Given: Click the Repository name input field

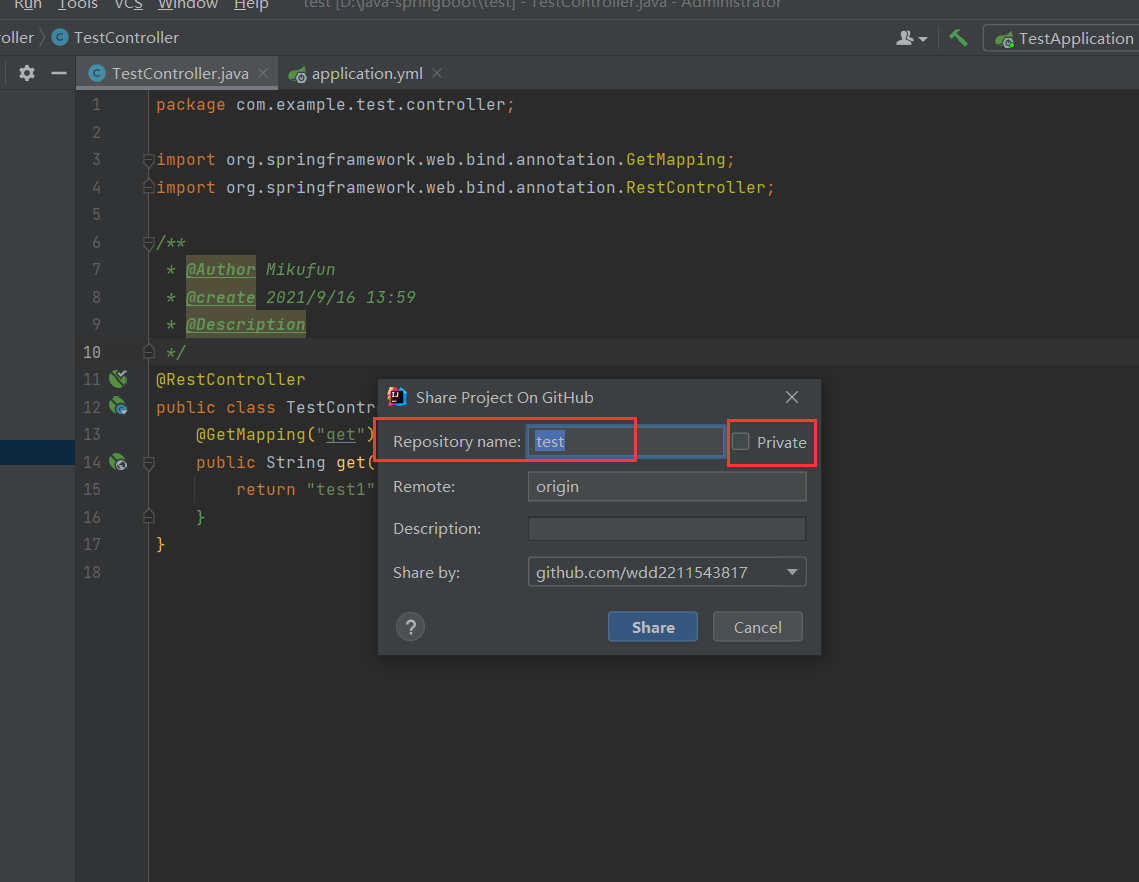Looking at the screenshot, I should pos(625,442).
